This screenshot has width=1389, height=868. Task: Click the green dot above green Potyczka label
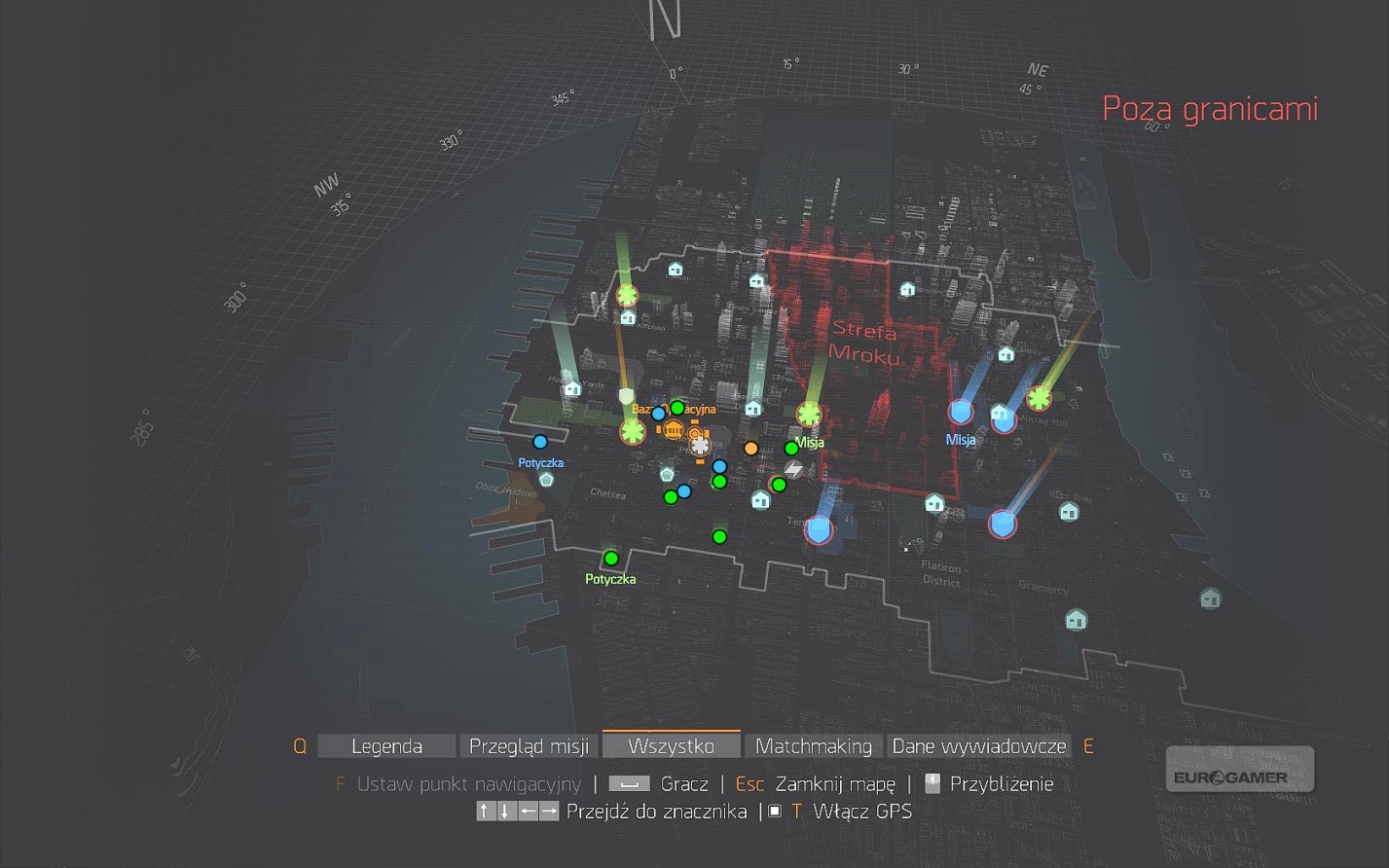tap(611, 559)
